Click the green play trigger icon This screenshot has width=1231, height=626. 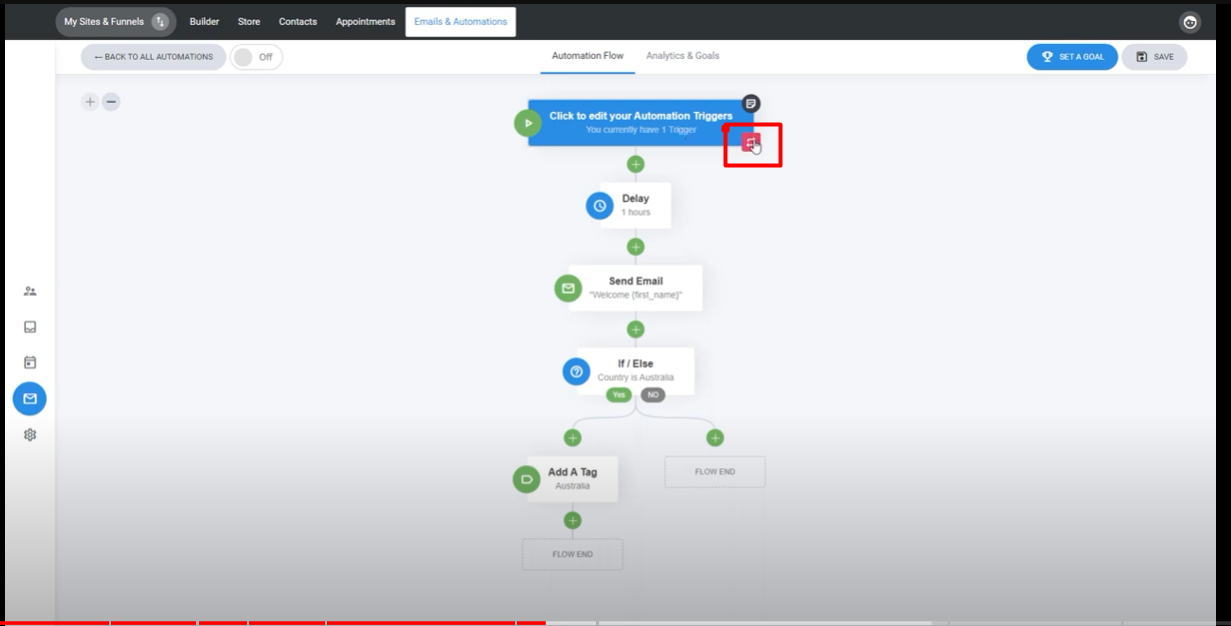coord(527,123)
